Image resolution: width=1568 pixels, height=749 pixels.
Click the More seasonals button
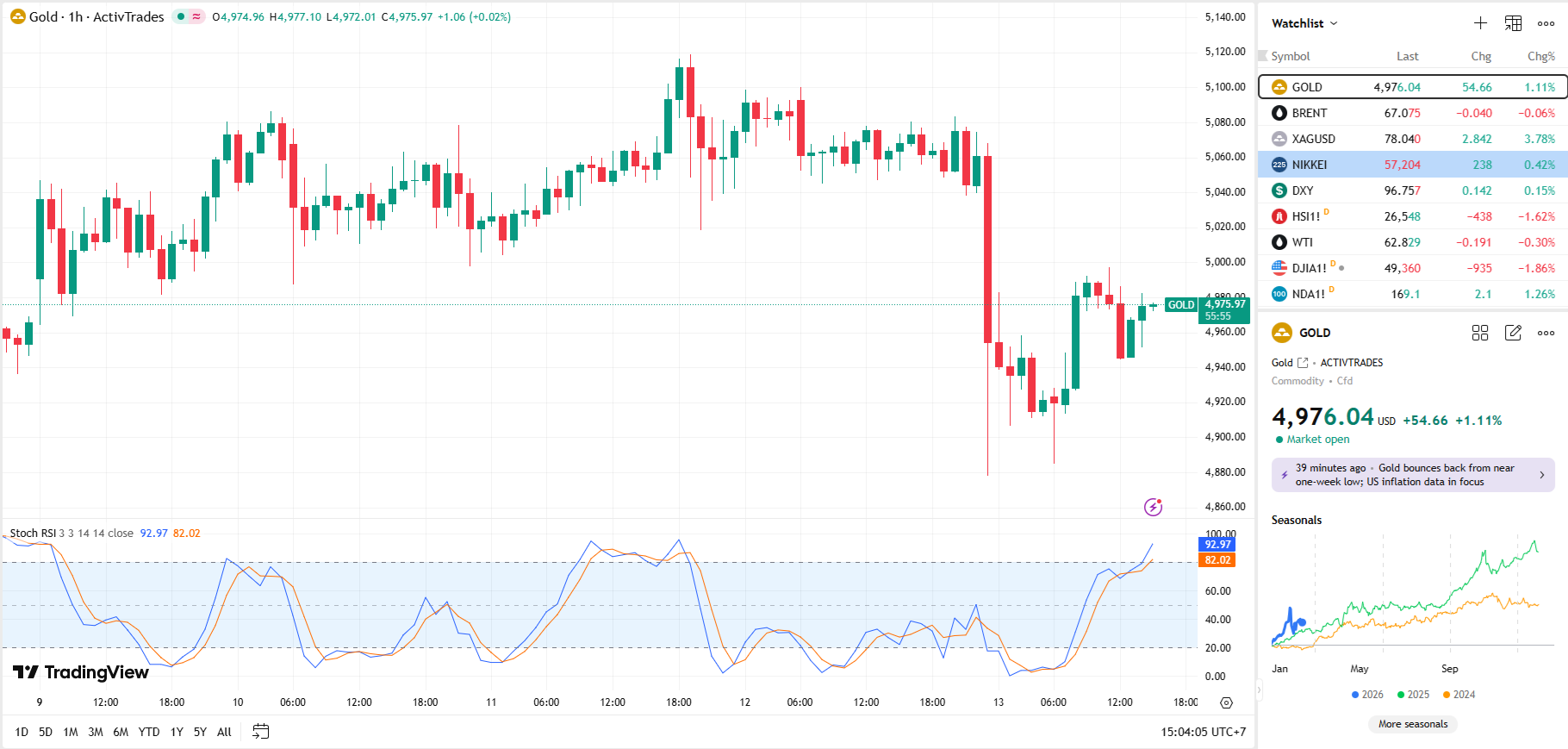(1413, 724)
